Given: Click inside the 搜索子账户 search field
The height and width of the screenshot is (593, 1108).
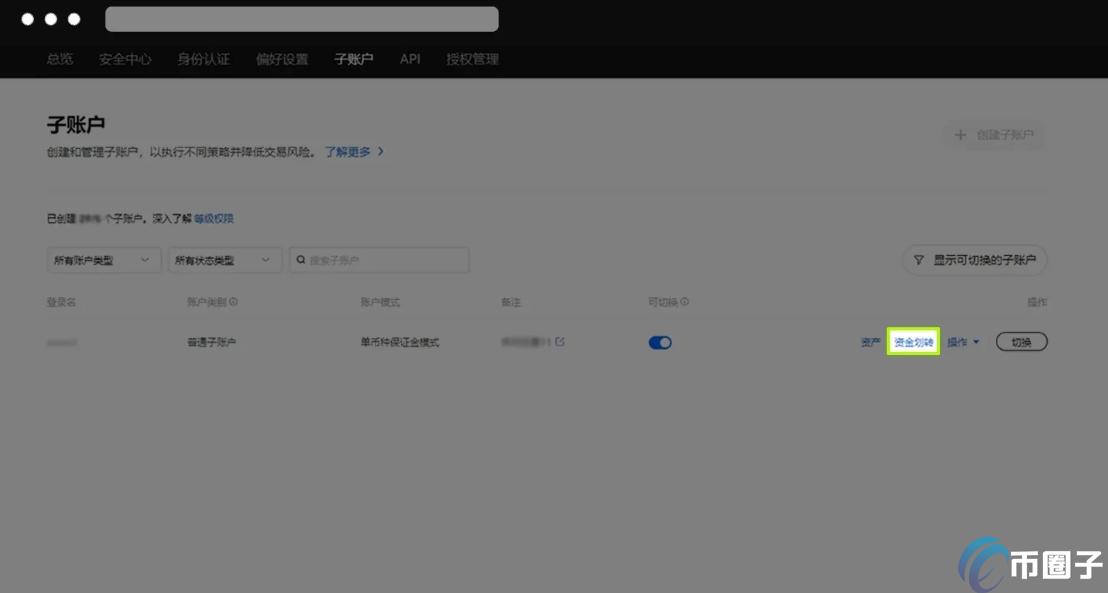Looking at the screenshot, I should pos(380,259).
